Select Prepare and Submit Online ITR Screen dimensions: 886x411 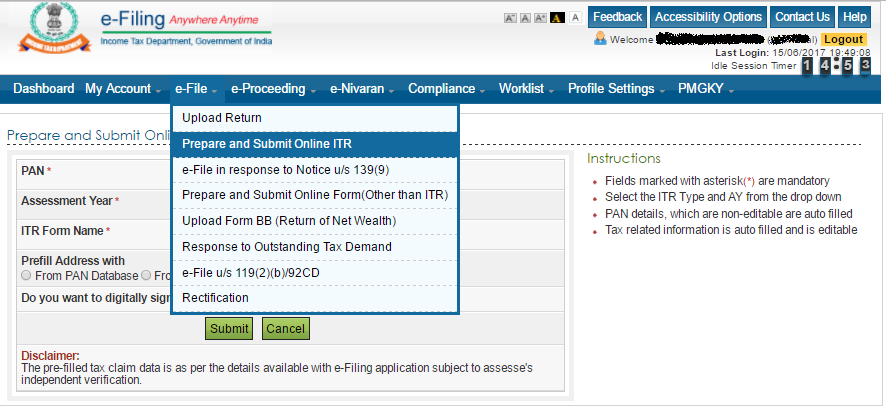click(267, 143)
